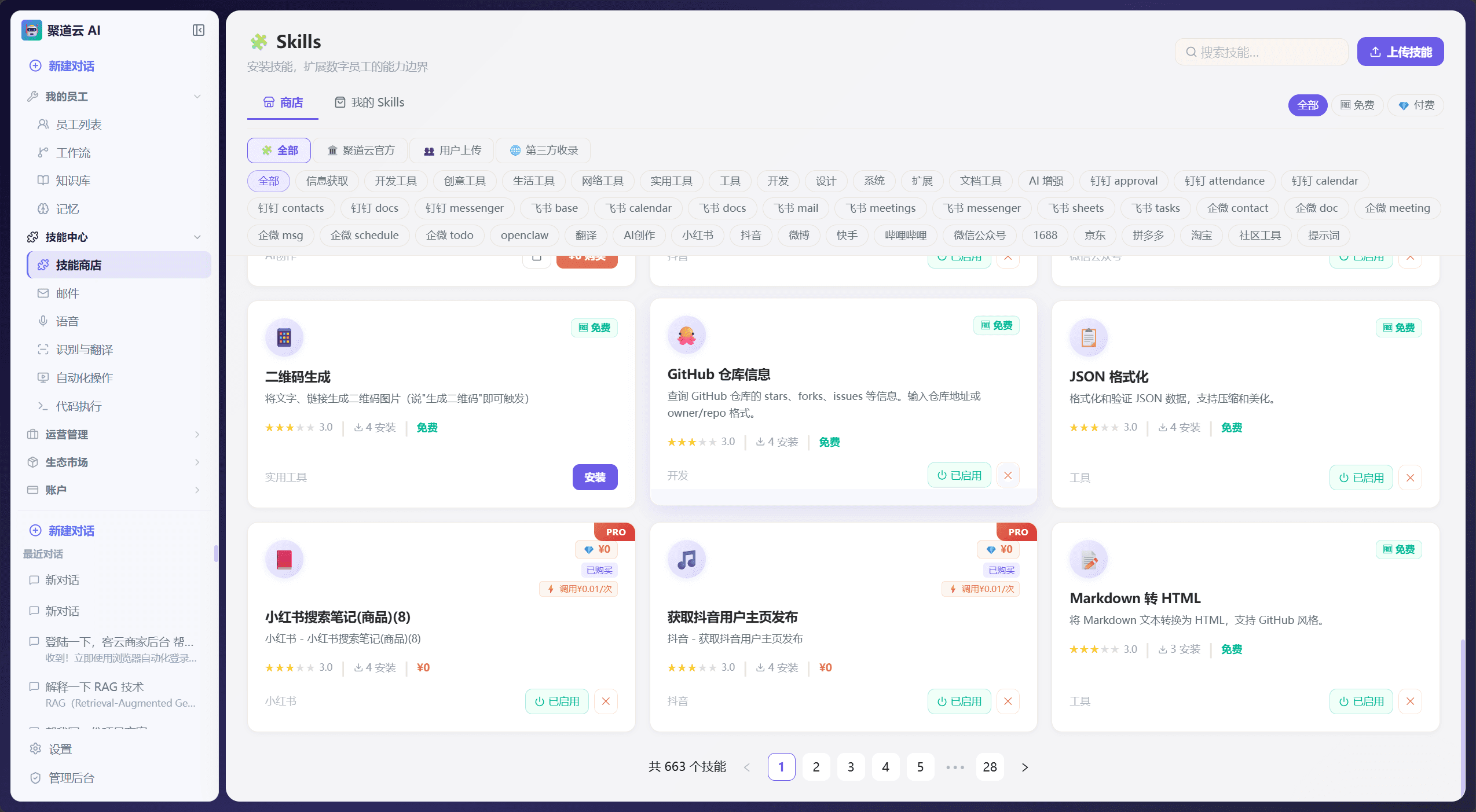Open the GitHub 仓库信息 octopus icon
Viewport: 1476px width, 812px height.
[686, 335]
